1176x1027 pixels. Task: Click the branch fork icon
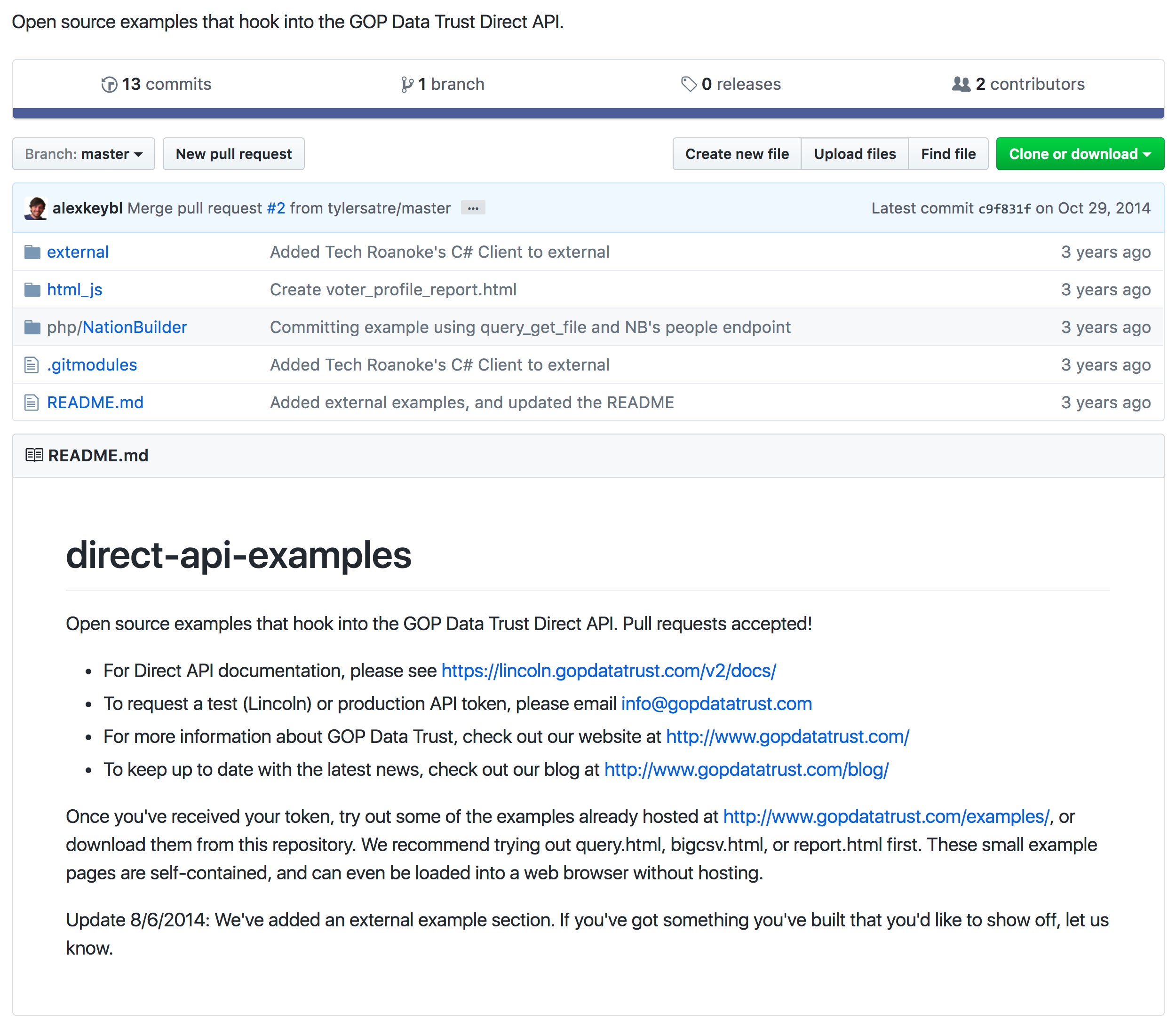pos(406,84)
